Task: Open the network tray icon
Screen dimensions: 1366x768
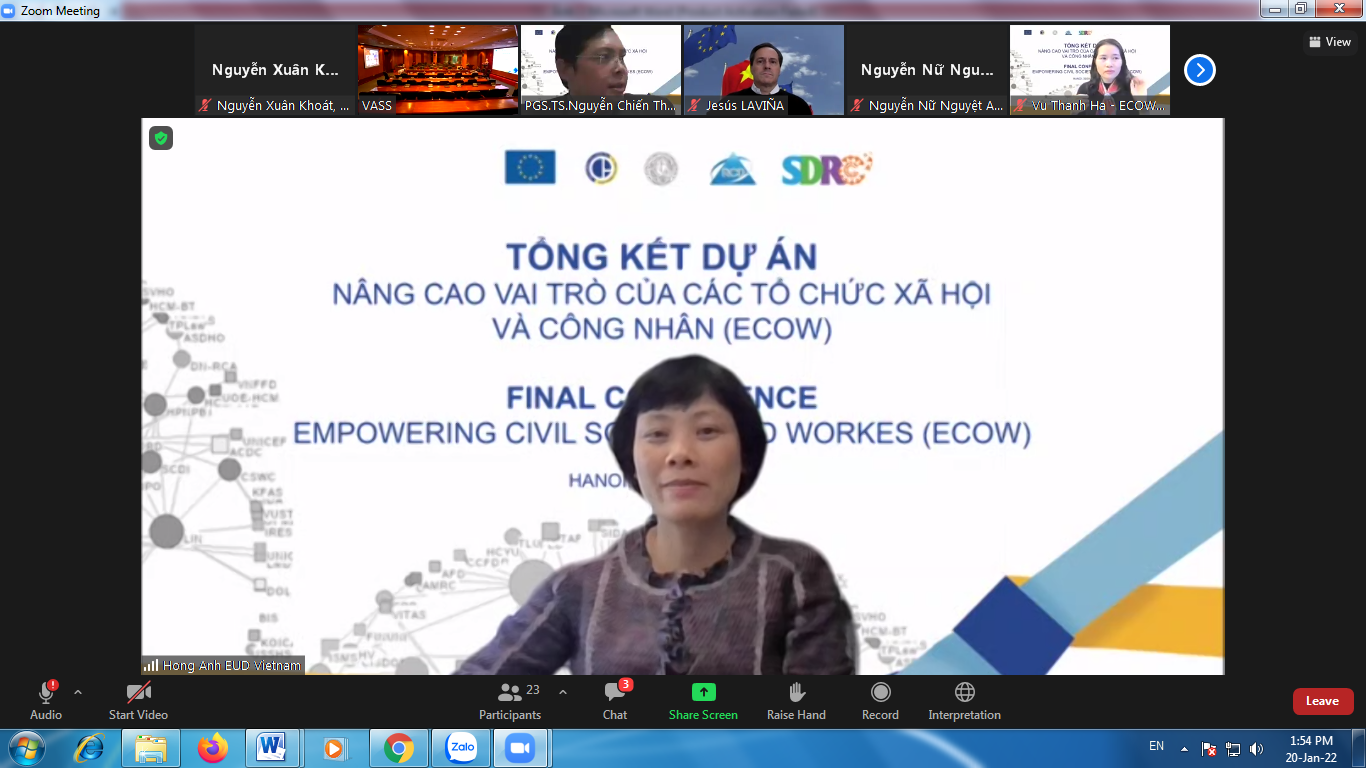Action: point(1233,749)
